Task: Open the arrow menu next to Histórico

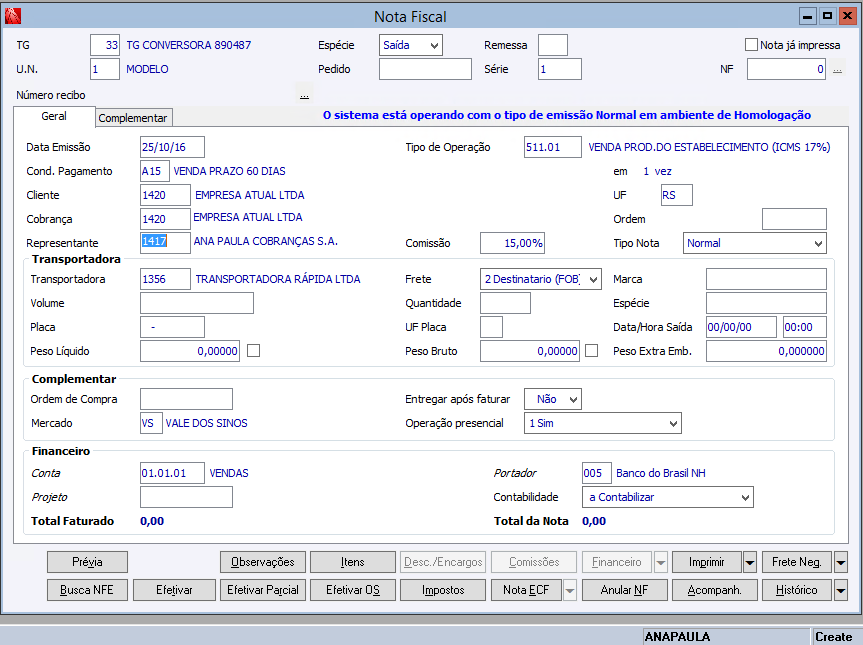Action: click(841, 590)
